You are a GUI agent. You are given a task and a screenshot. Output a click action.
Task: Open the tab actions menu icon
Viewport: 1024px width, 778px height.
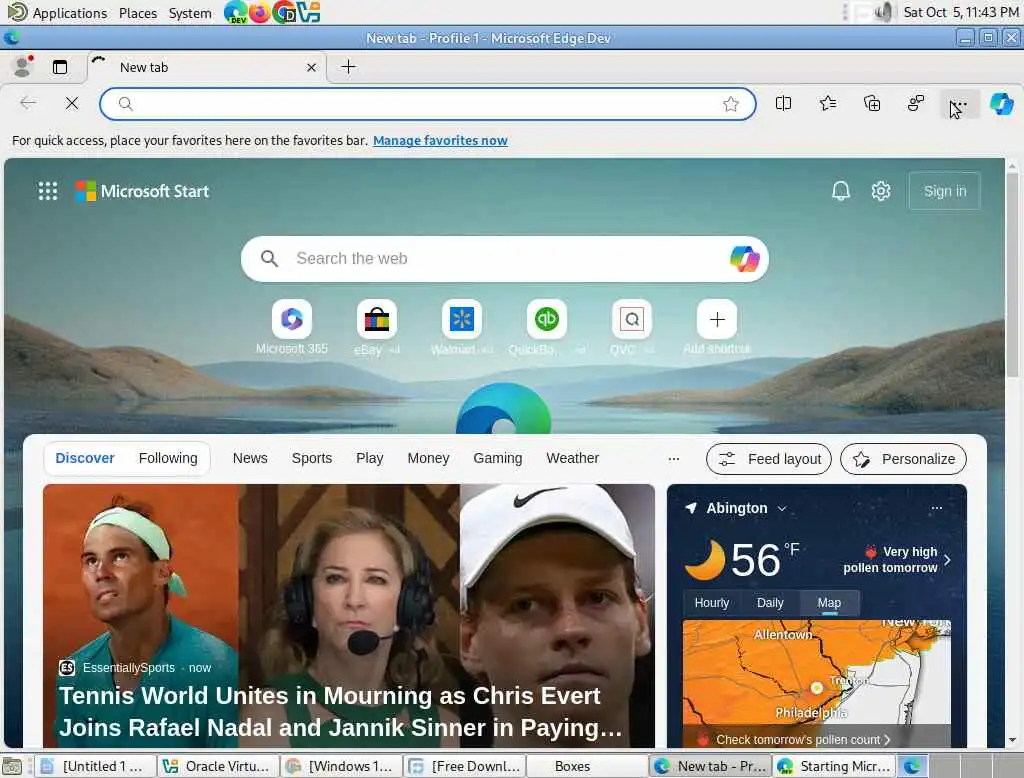point(59,67)
